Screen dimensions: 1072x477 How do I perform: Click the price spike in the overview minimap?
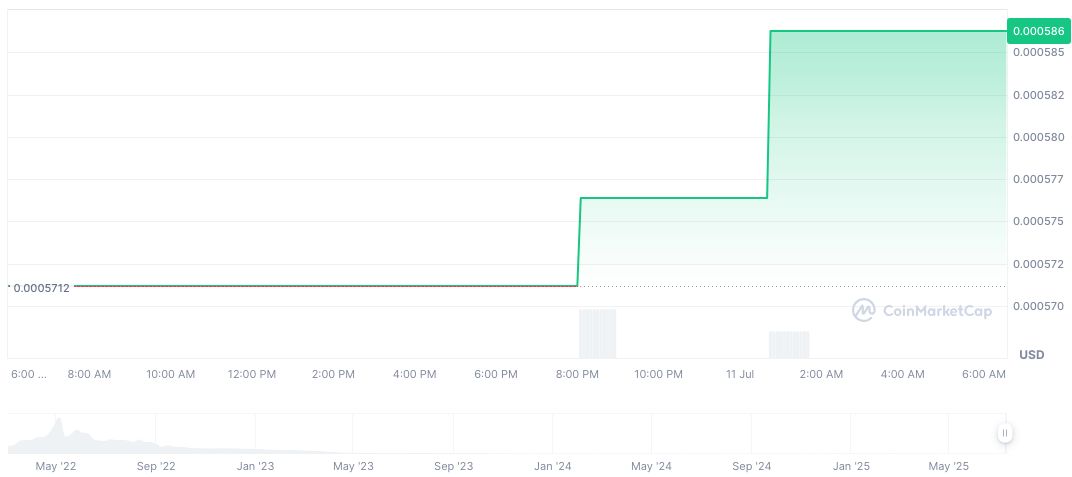coord(59,428)
